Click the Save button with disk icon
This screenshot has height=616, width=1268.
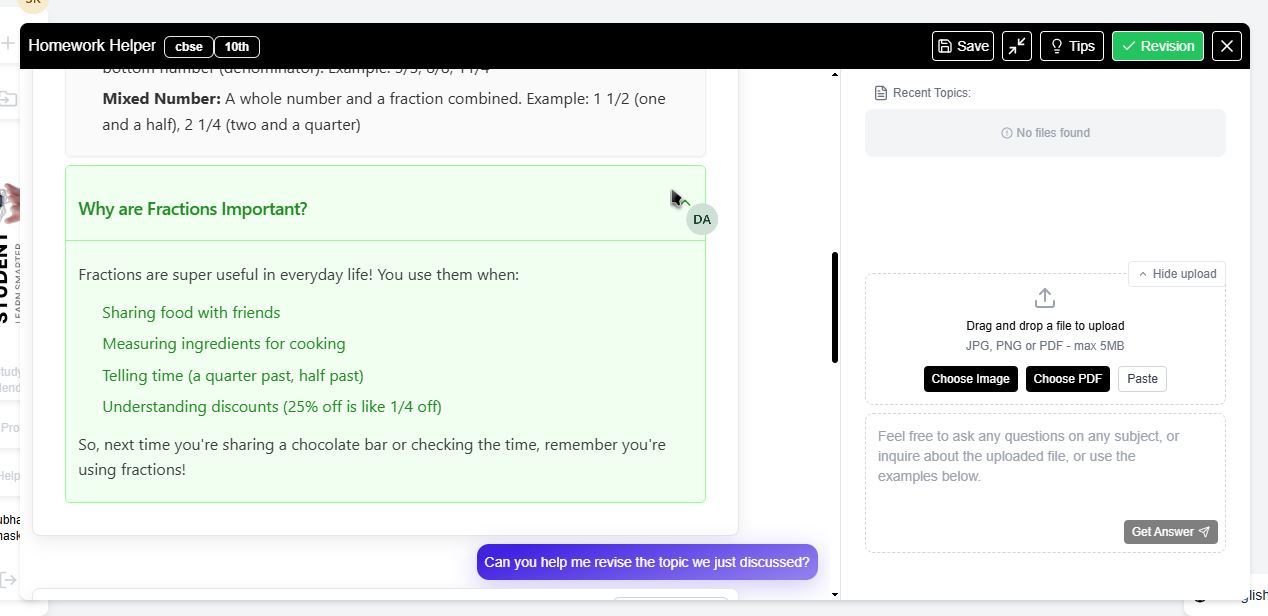pyautogui.click(x=962, y=46)
